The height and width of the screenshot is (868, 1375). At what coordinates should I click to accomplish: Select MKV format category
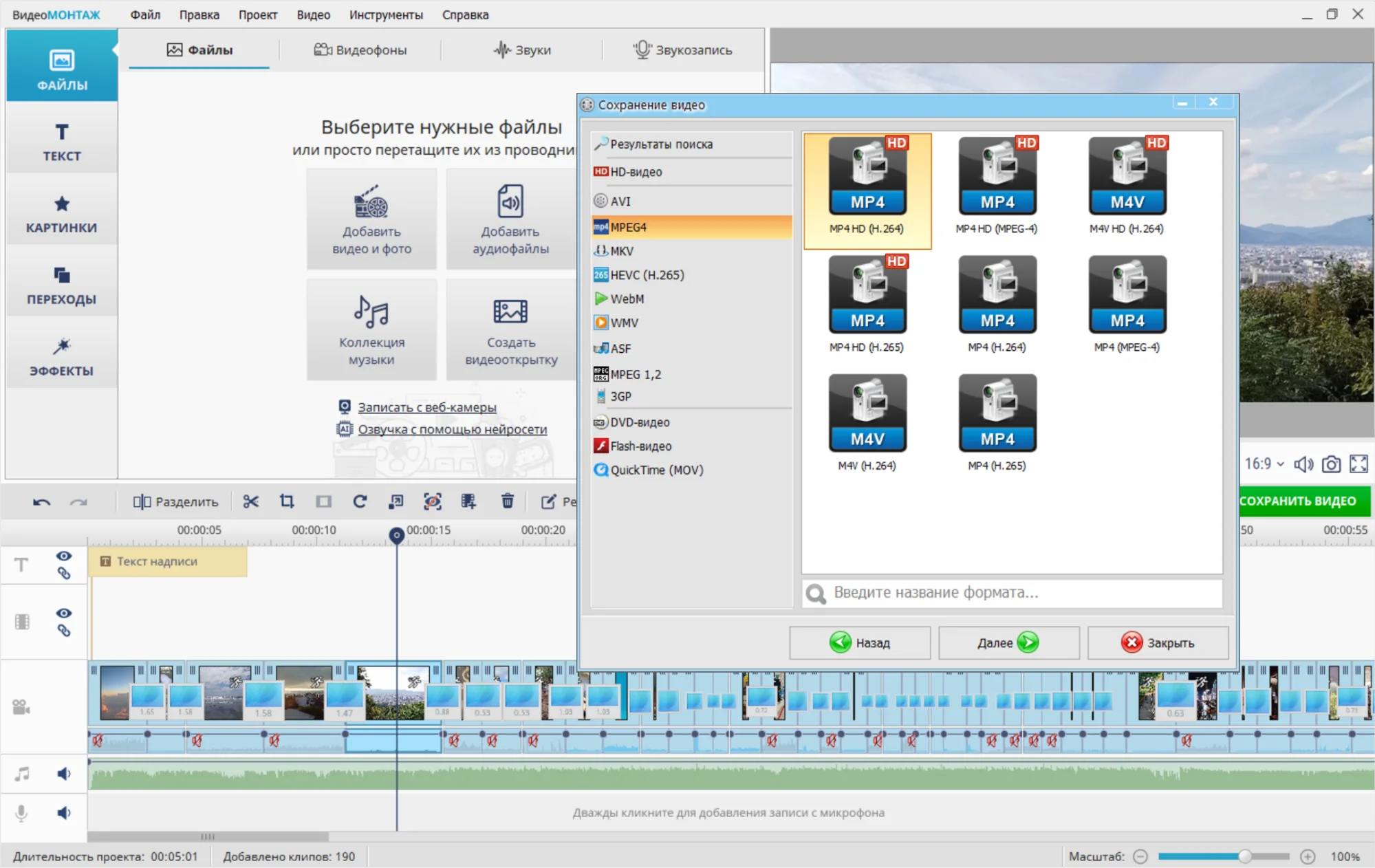tap(692, 251)
